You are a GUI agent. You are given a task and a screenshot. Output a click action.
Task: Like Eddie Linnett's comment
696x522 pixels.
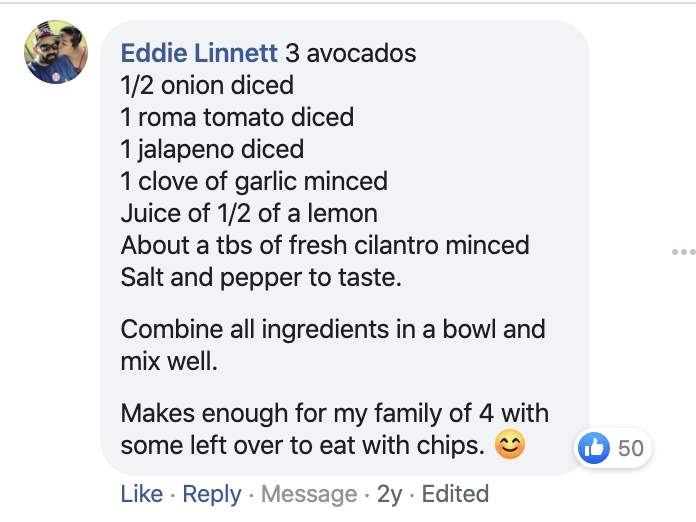pyautogui.click(x=141, y=494)
